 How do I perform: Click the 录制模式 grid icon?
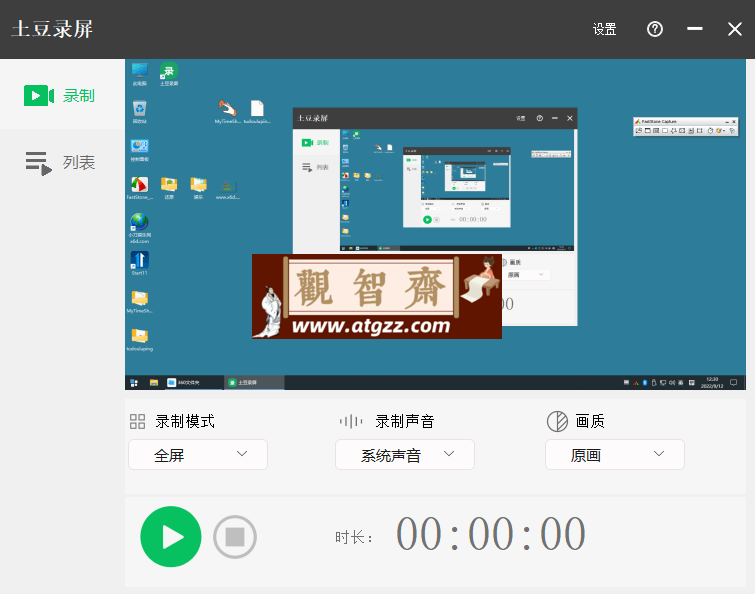tap(137, 422)
